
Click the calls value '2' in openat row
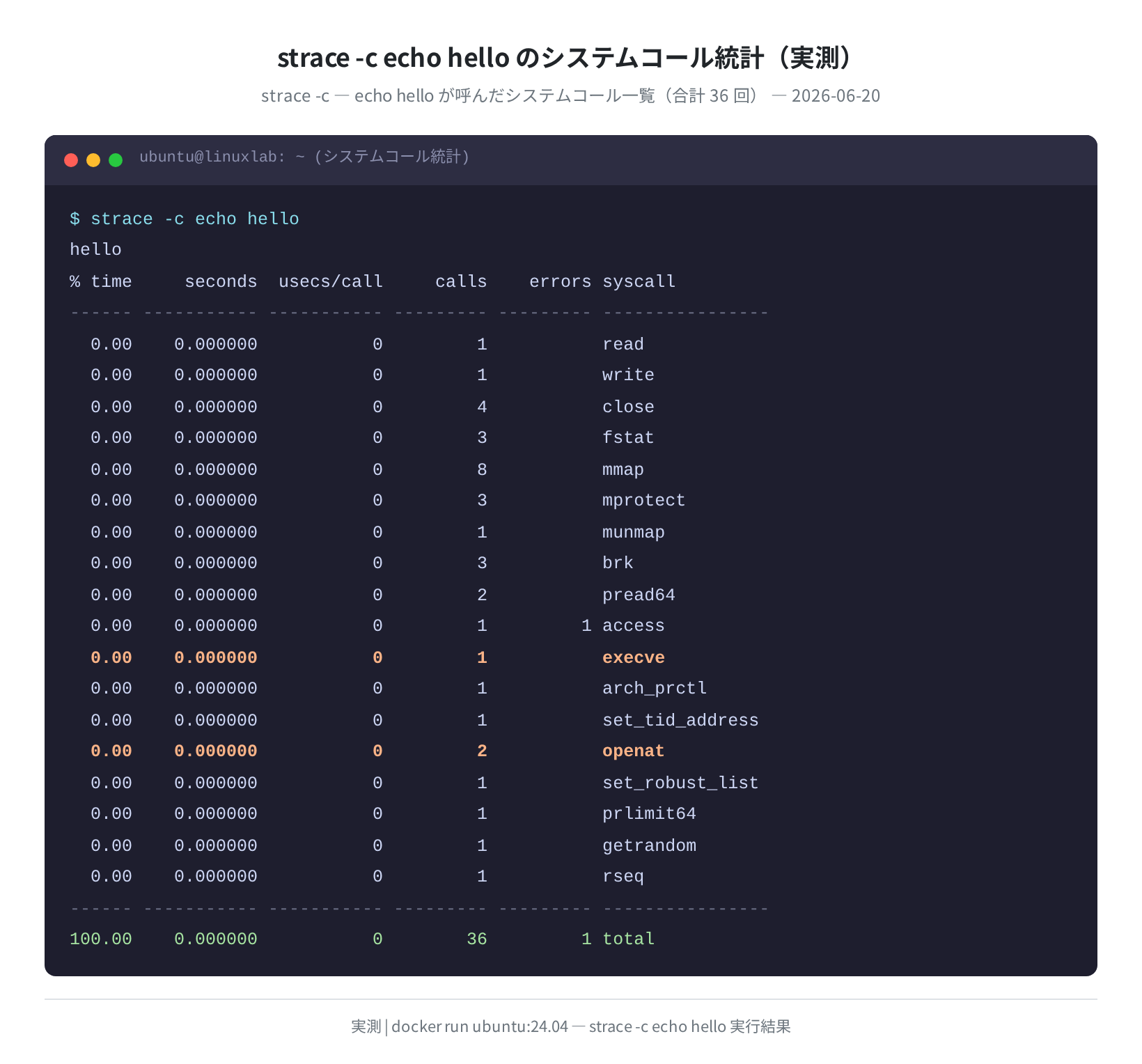[482, 751]
